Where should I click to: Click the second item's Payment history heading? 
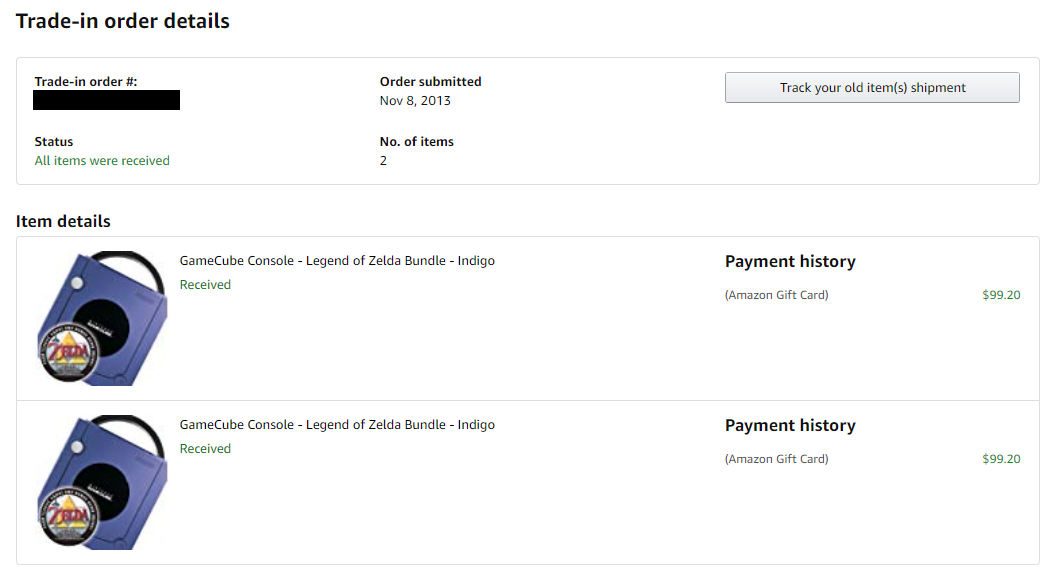click(x=790, y=425)
